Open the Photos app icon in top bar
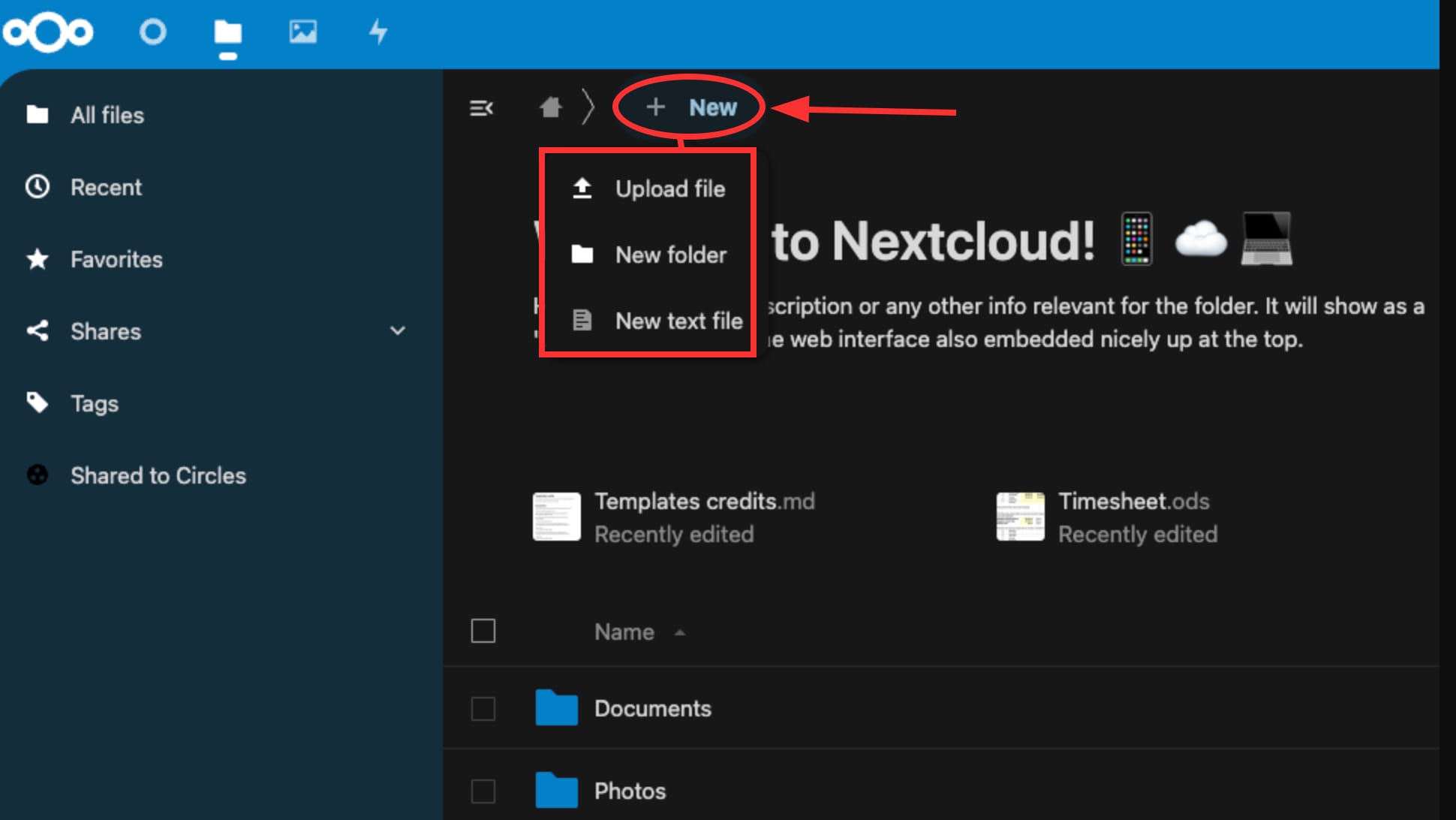Viewport: 1456px width, 820px height. click(302, 32)
